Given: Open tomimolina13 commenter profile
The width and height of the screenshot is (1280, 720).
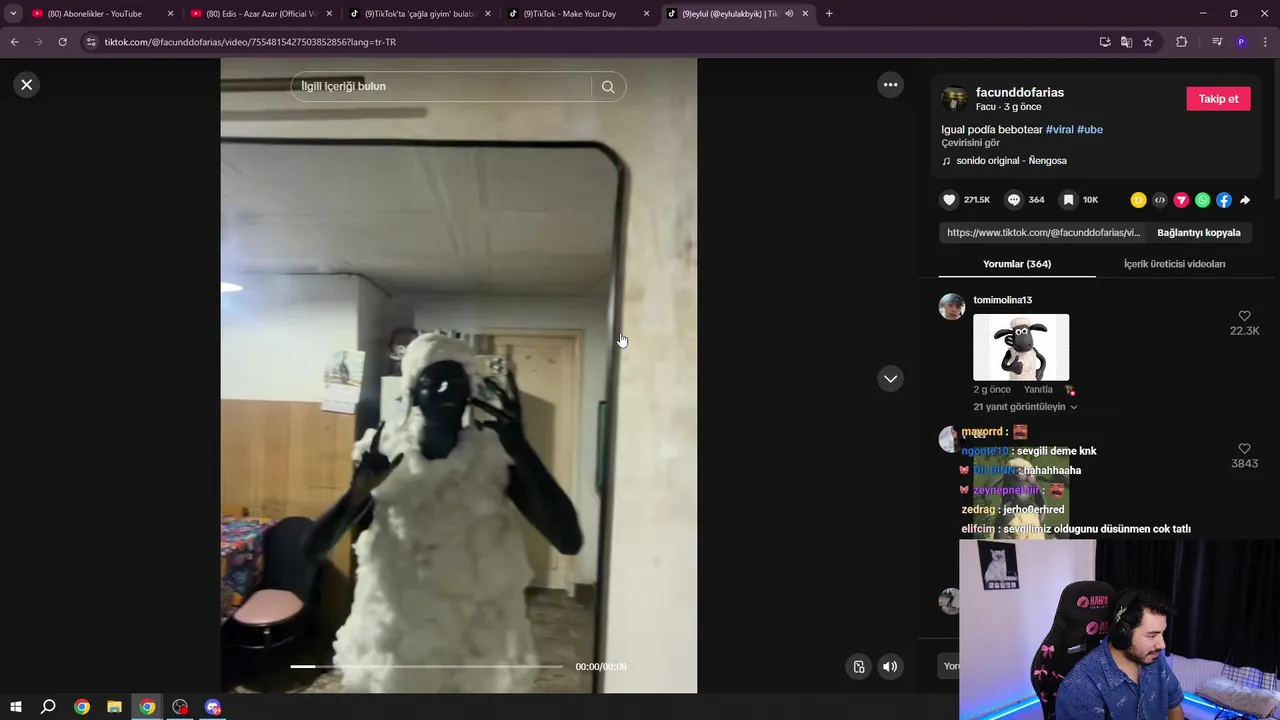Looking at the screenshot, I should (1002, 300).
